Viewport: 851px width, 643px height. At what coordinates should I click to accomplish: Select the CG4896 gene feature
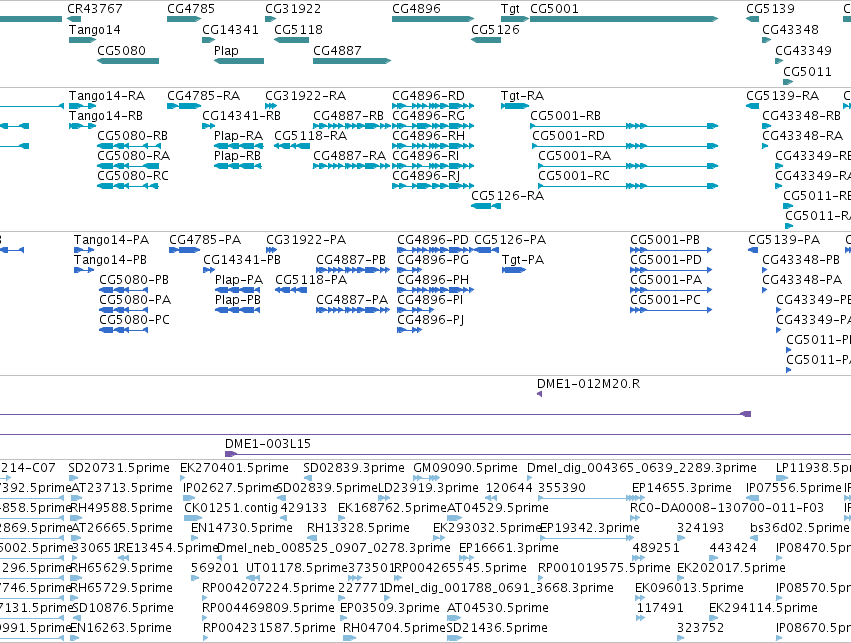tap(433, 19)
